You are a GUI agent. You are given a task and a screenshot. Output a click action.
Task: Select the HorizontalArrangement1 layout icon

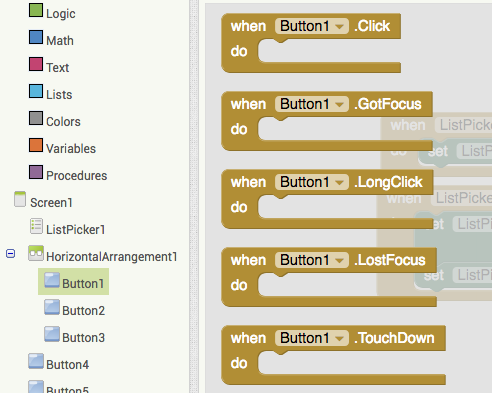point(36,253)
